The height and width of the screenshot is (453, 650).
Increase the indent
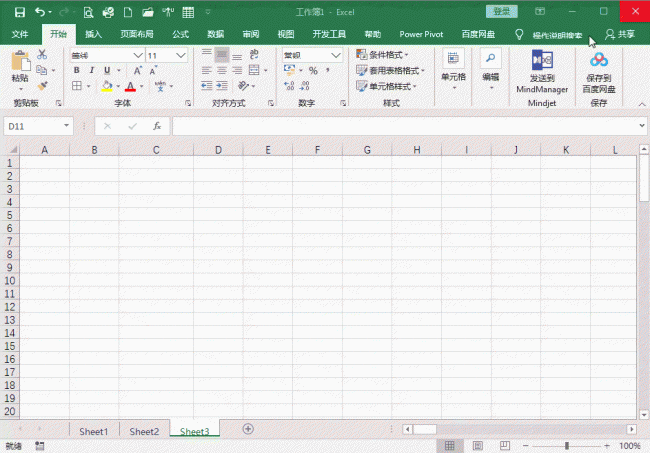[222, 86]
